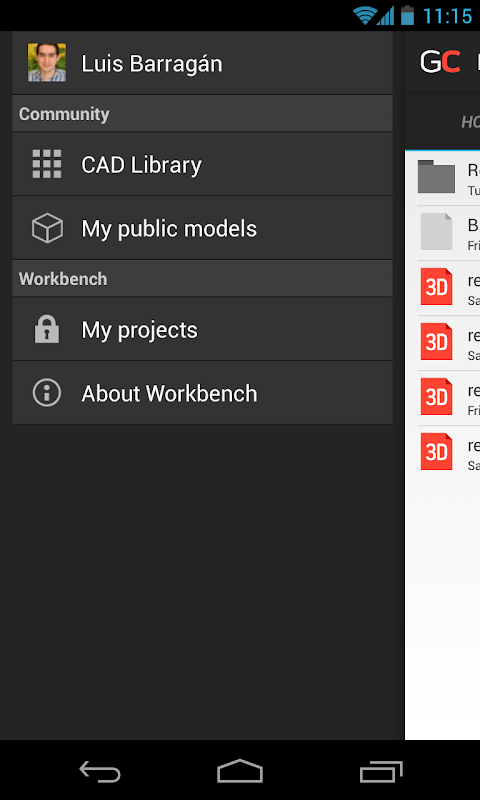Open the second red 3D file icon
This screenshot has width=480, height=800.
436,341
